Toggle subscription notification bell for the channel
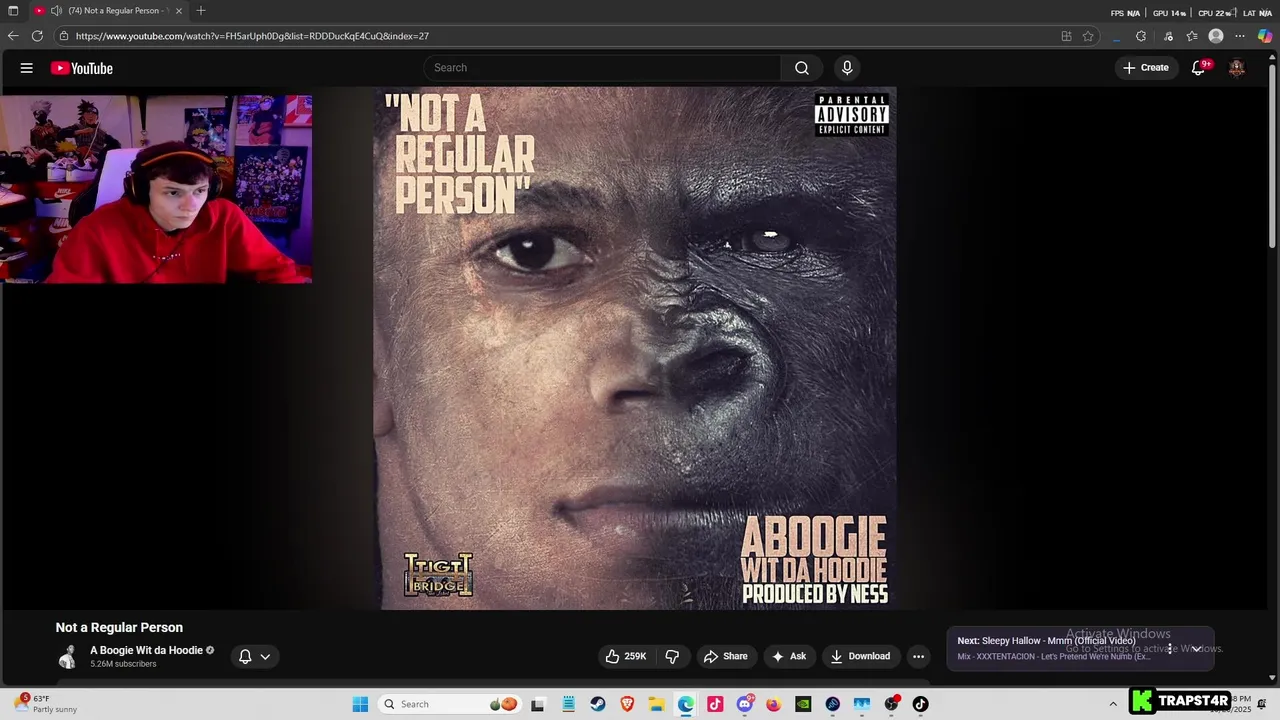Viewport: 1280px width, 720px height. click(245, 656)
